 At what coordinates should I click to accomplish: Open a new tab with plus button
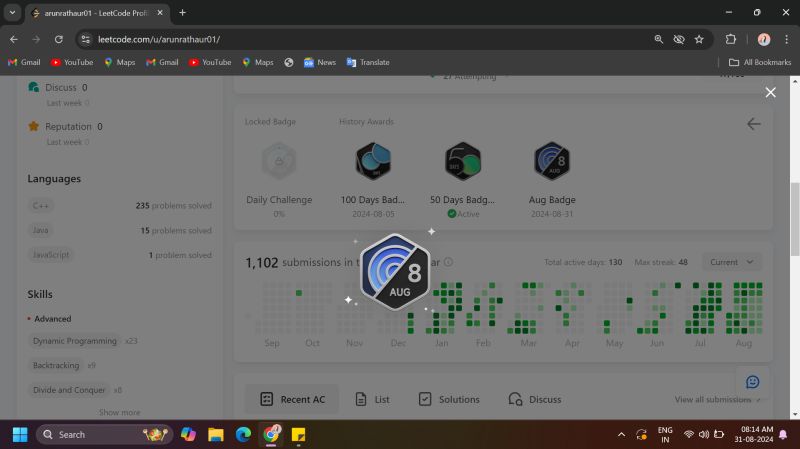(182, 13)
